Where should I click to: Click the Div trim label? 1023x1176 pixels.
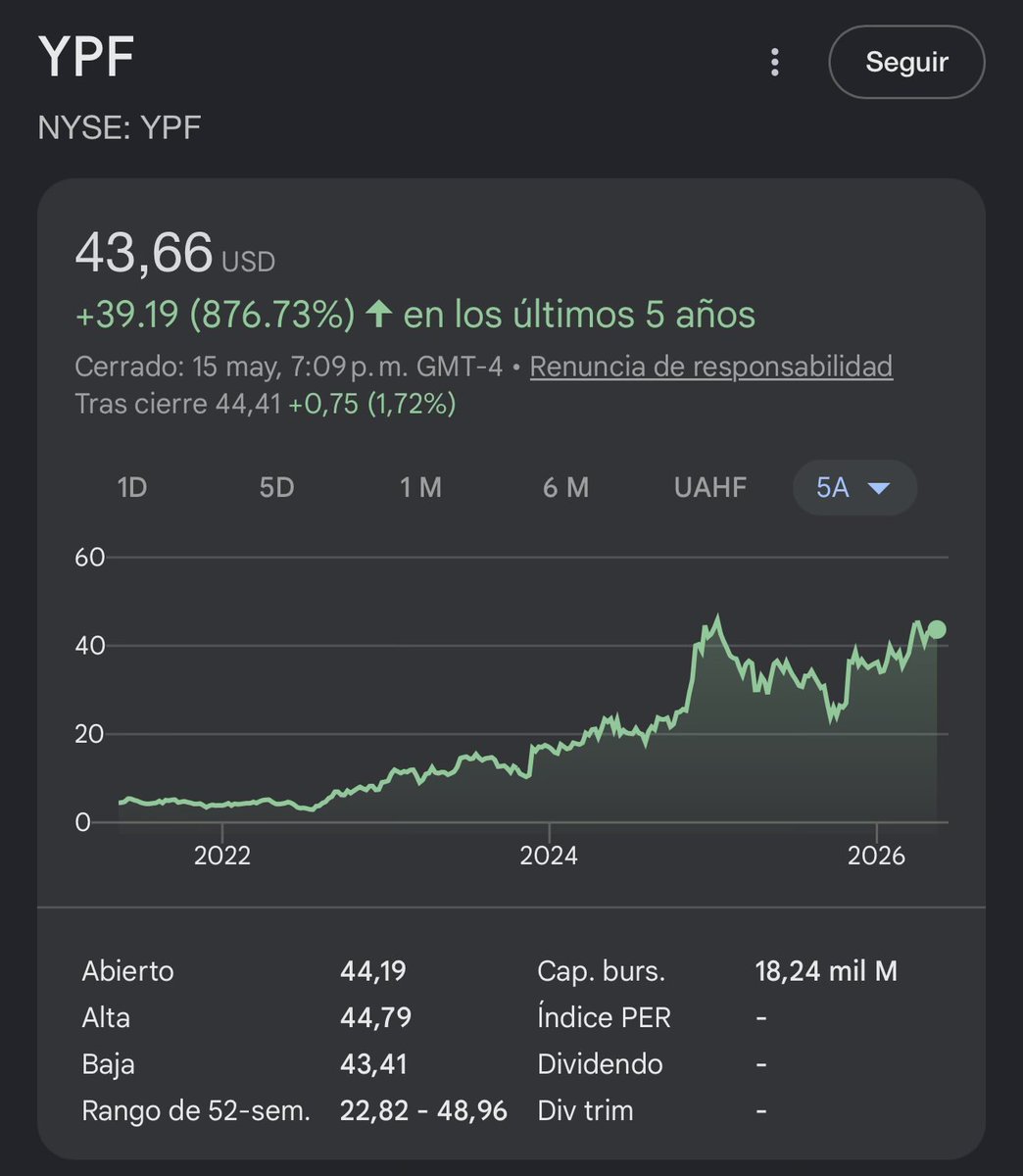585,1111
